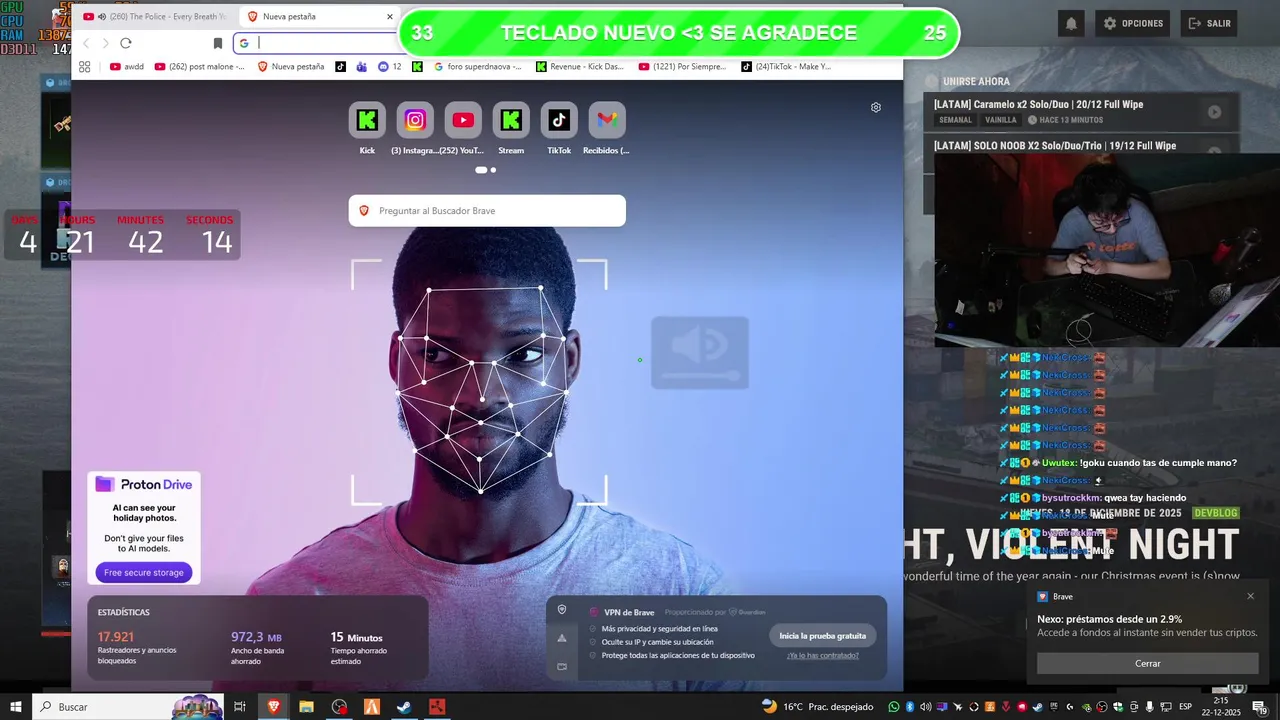
Task: Click the notifications bell in game menu
Action: (x=1071, y=23)
